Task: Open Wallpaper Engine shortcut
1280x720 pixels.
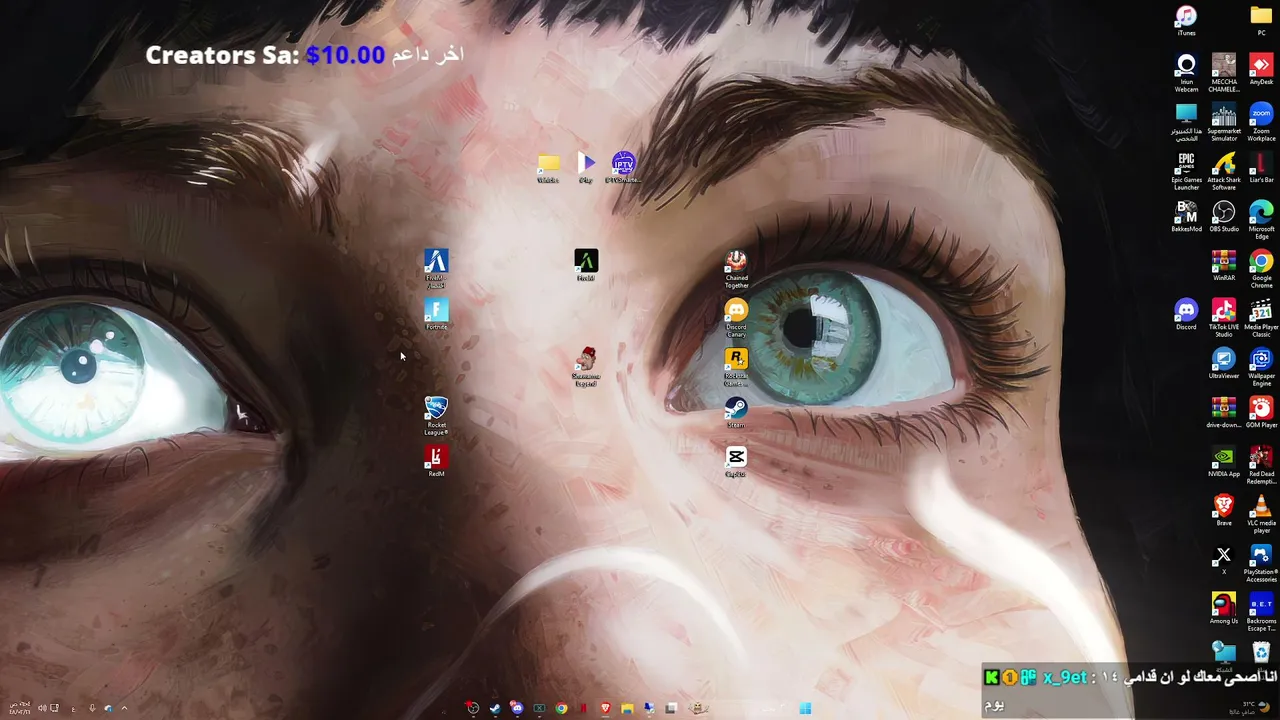Action: pyautogui.click(x=1261, y=368)
